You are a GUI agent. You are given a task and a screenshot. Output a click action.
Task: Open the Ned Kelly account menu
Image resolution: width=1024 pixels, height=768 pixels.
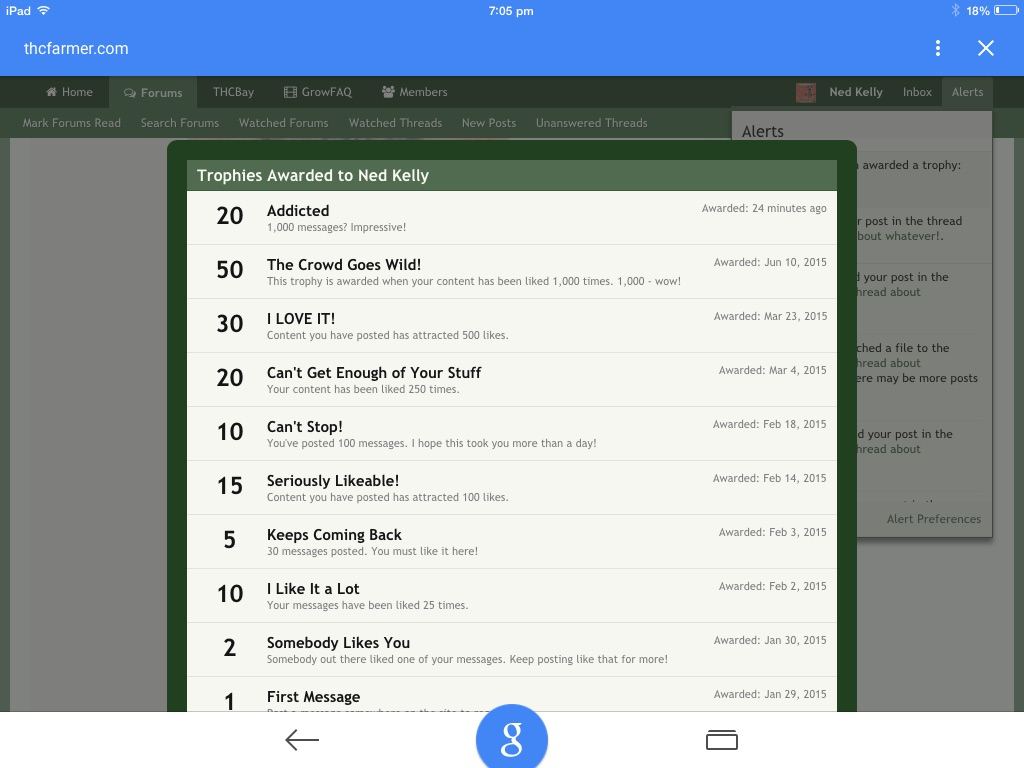[856, 92]
